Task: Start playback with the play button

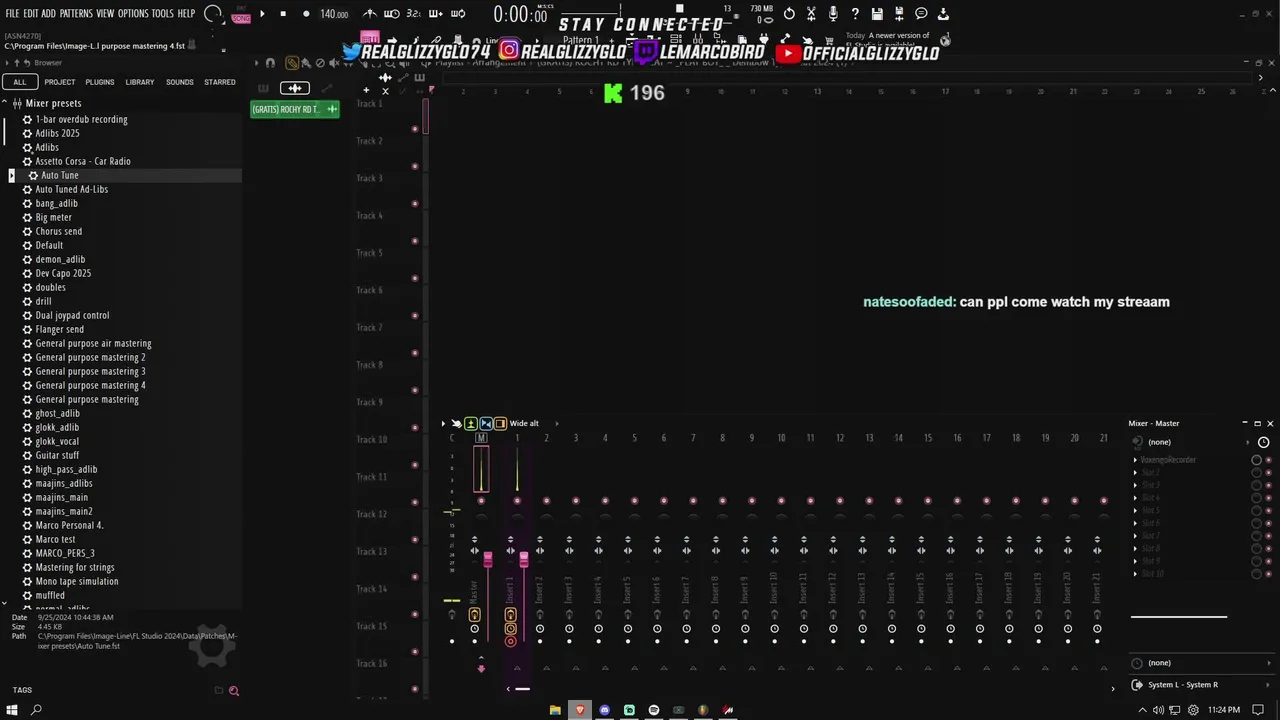Action: pyautogui.click(x=262, y=14)
